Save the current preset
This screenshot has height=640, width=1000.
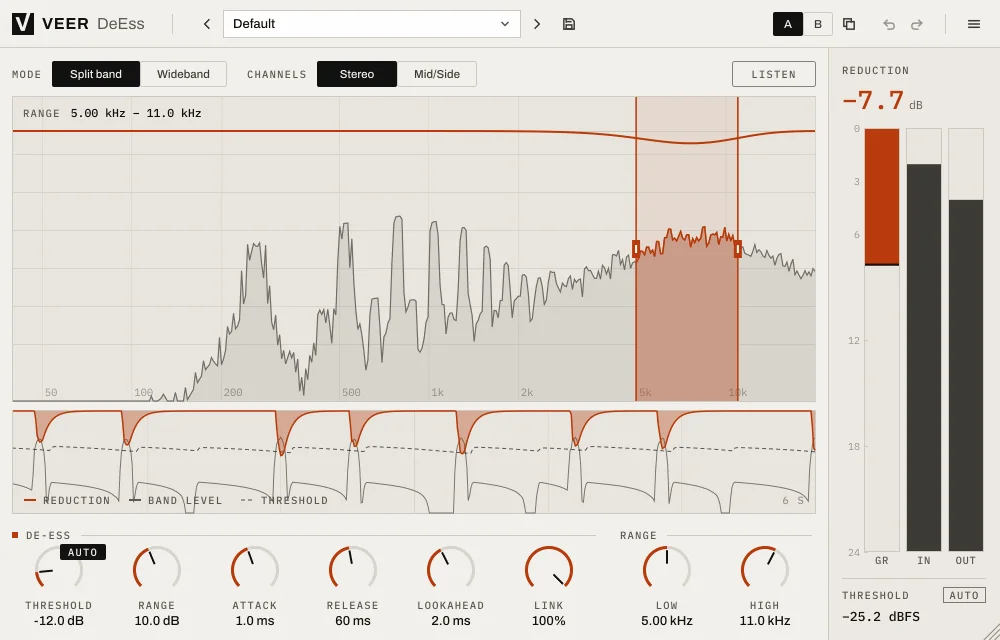click(x=569, y=24)
